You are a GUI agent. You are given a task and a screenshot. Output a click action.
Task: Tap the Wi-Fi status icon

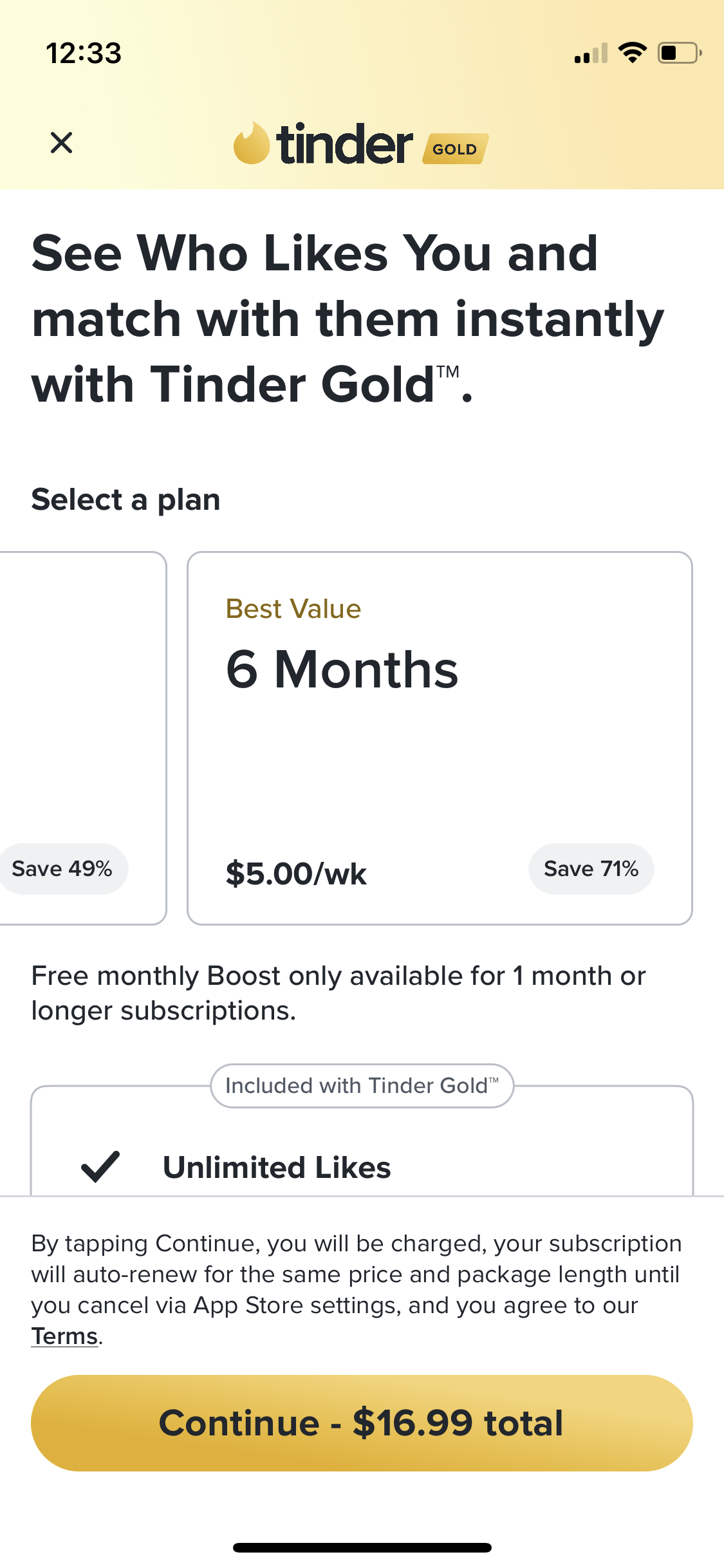632,53
